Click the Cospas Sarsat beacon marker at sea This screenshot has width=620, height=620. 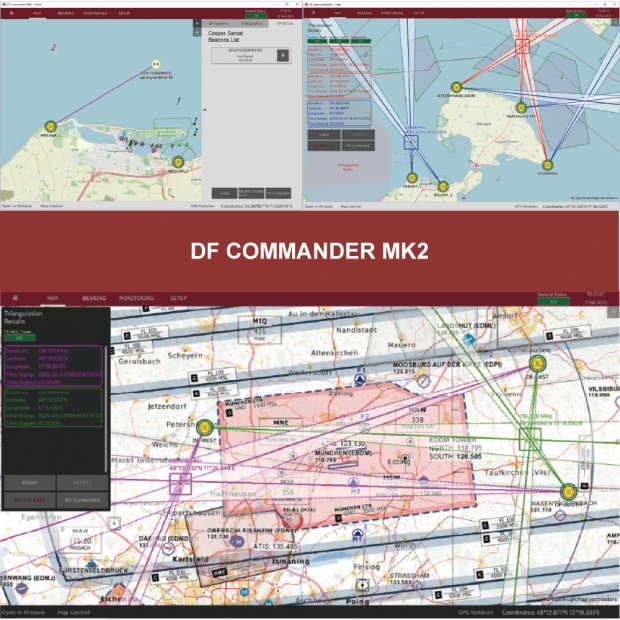click(157, 65)
